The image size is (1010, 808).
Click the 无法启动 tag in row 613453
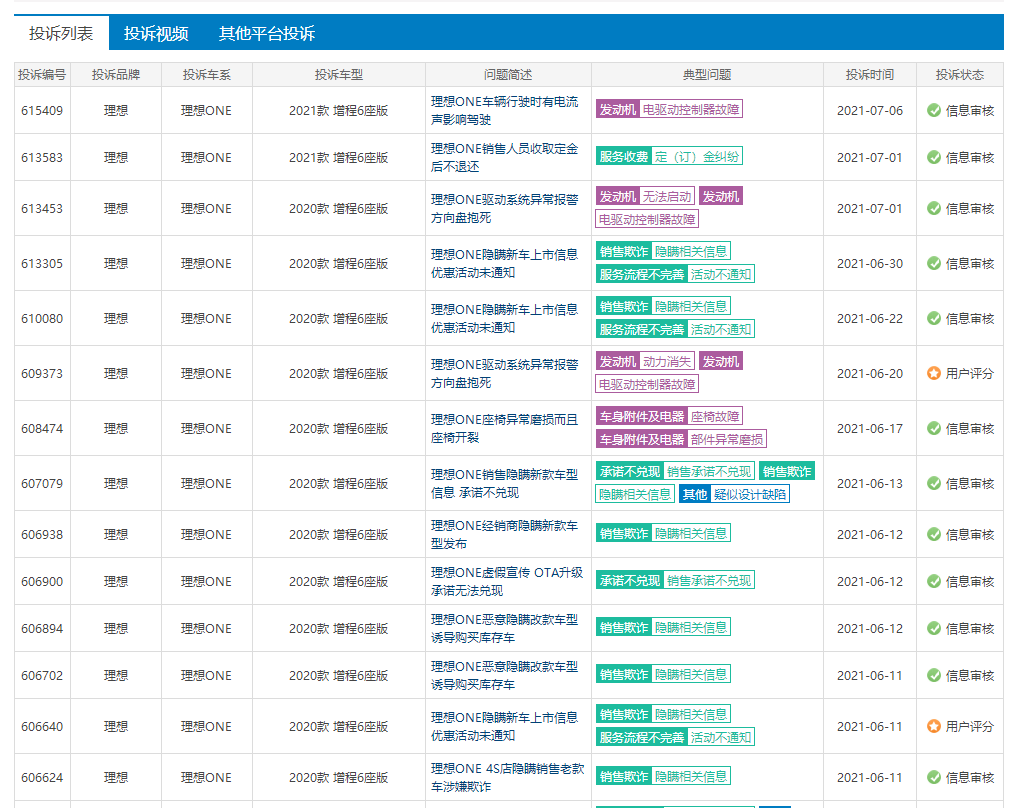pyautogui.click(x=667, y=197)
